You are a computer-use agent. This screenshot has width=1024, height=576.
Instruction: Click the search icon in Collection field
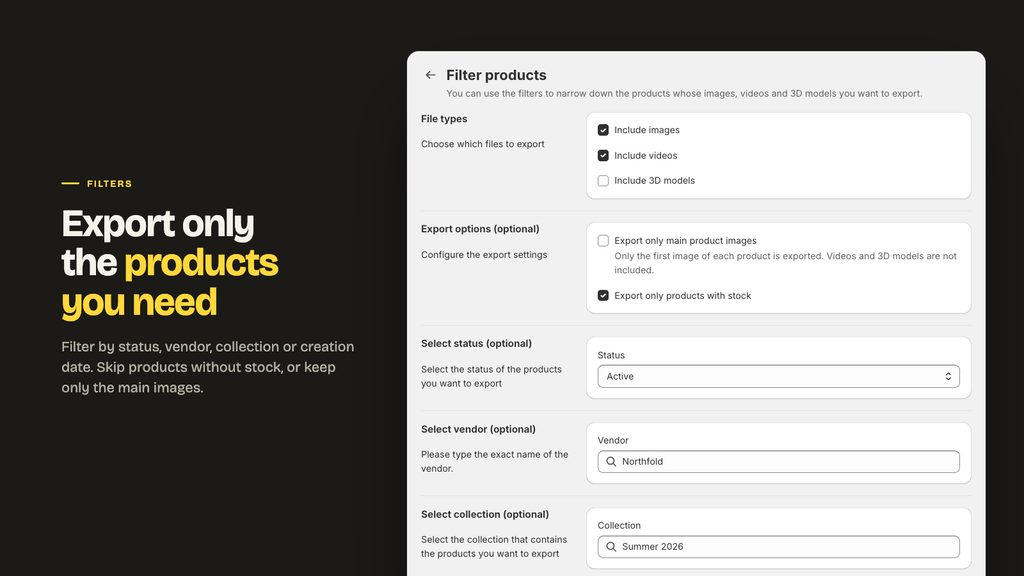611,547
